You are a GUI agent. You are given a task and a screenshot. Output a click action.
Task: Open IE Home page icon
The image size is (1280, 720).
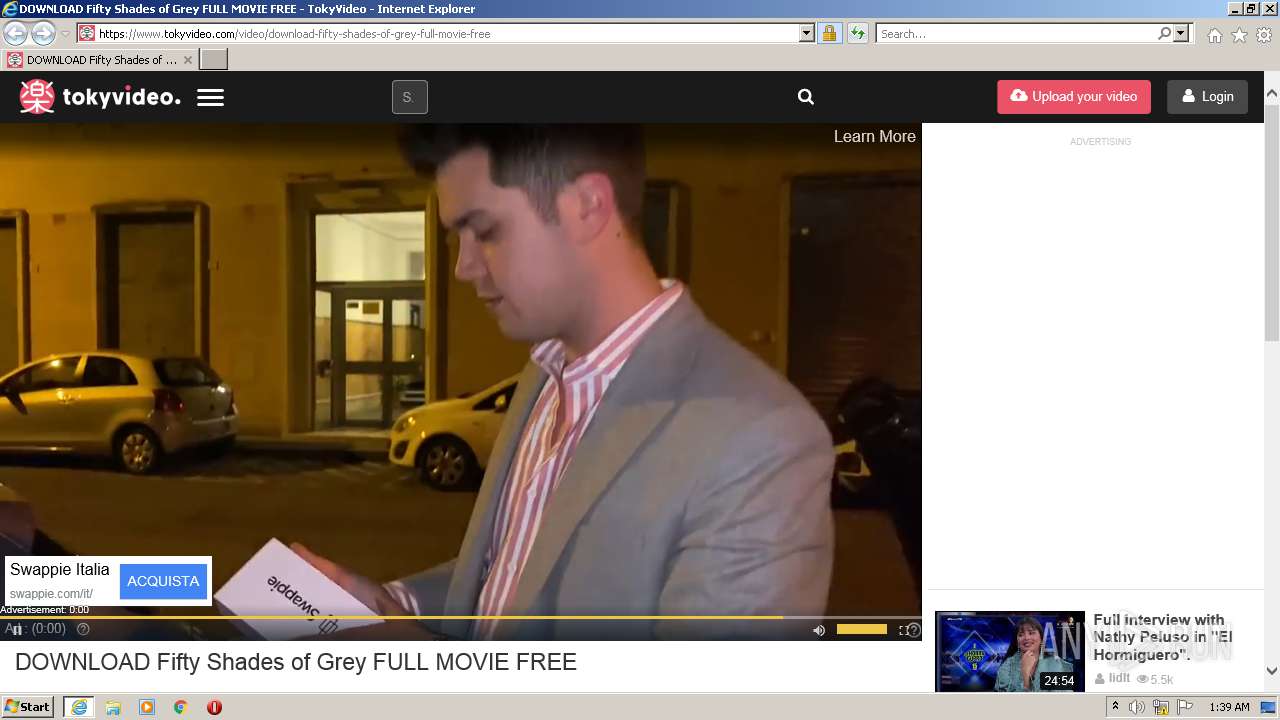coord(1214,35)
